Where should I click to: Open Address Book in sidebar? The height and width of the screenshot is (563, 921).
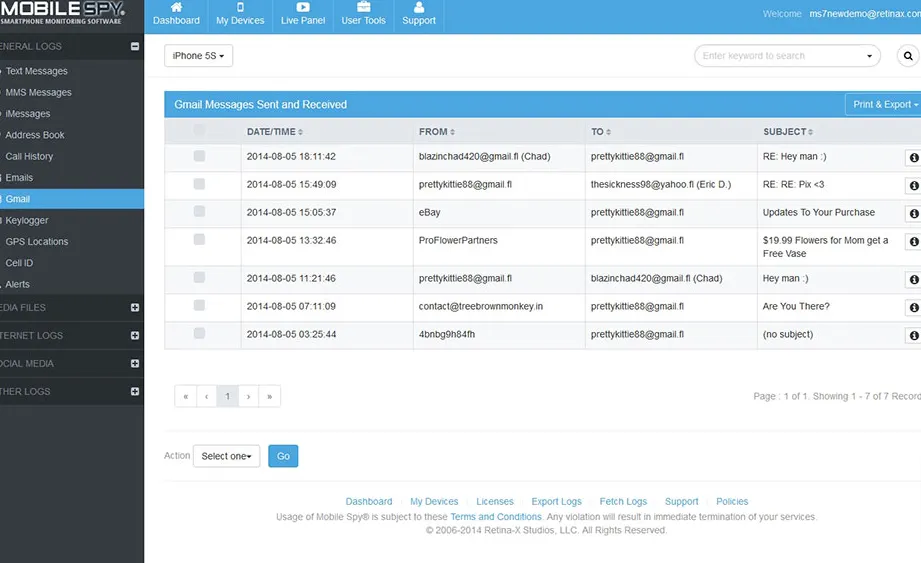(35, 135)
